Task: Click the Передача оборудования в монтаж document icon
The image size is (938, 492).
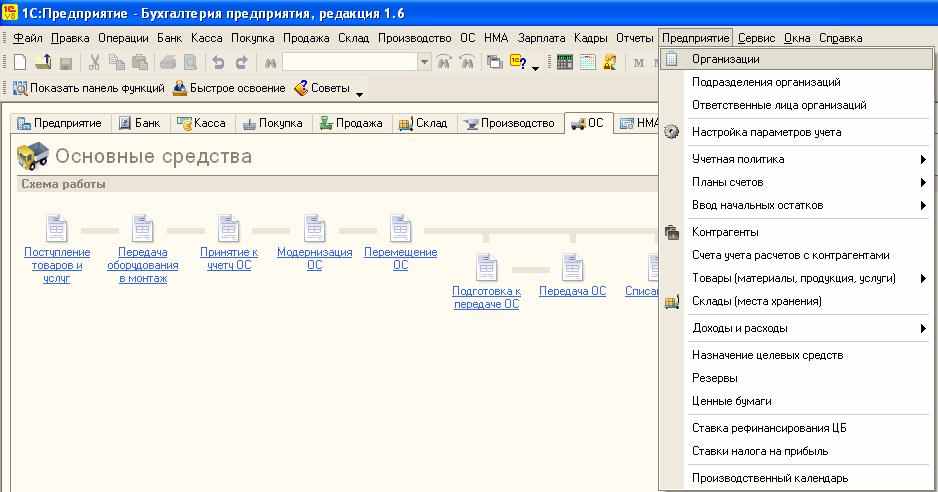Action: pos(142,229)
